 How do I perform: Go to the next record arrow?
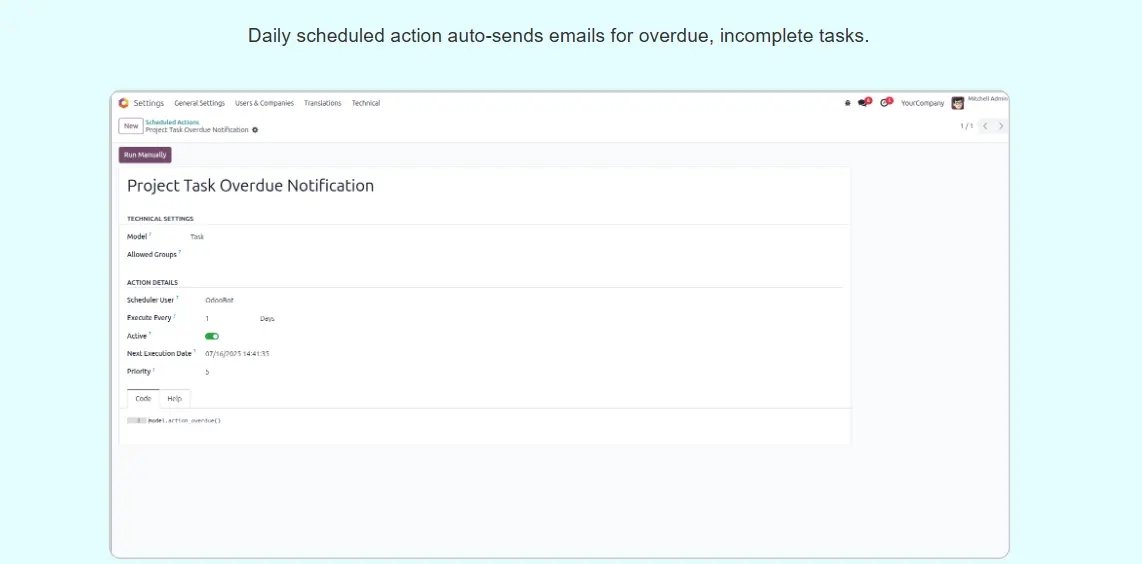(1001, 126)
